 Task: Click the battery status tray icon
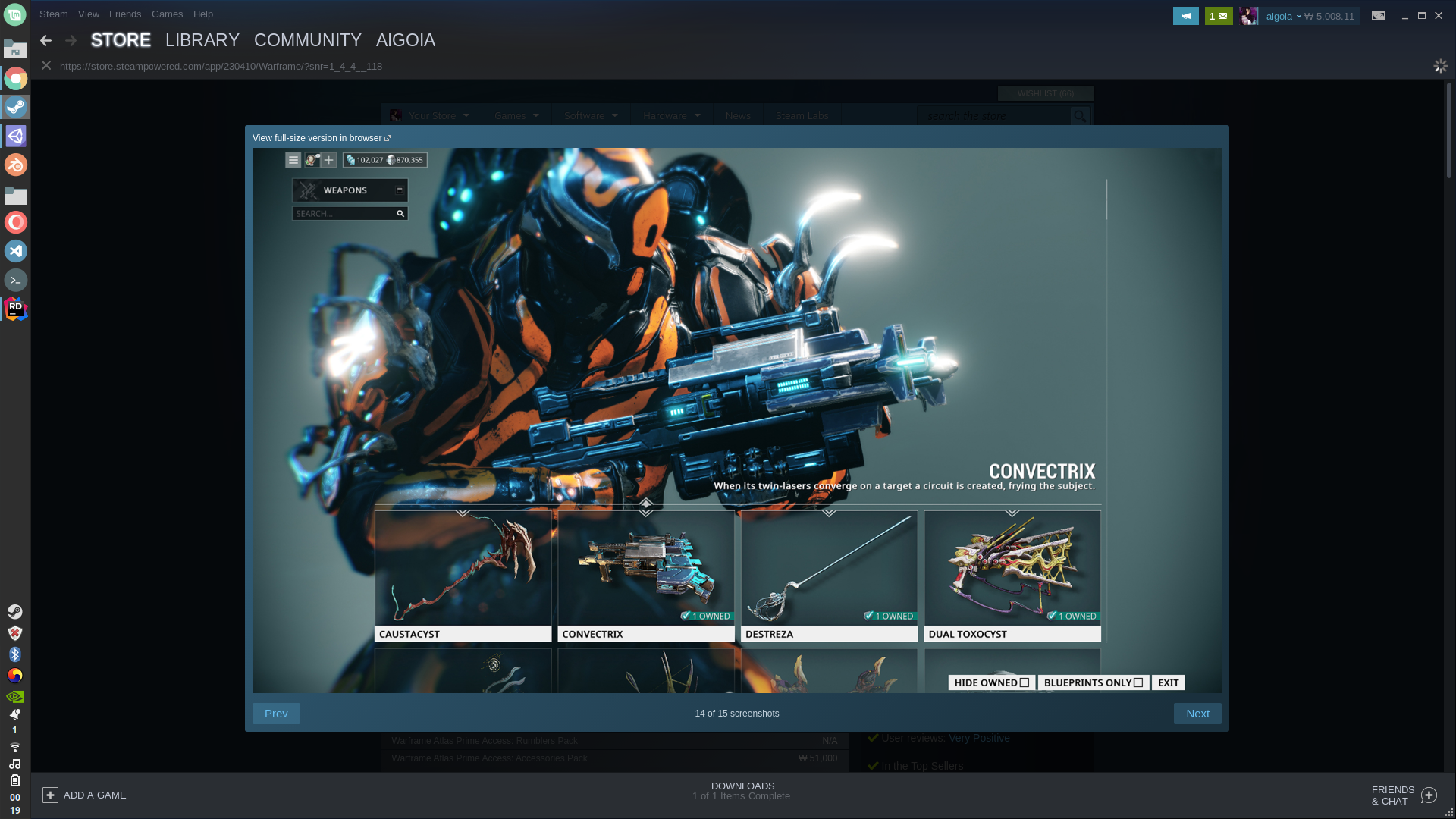[x=15, y=780]
